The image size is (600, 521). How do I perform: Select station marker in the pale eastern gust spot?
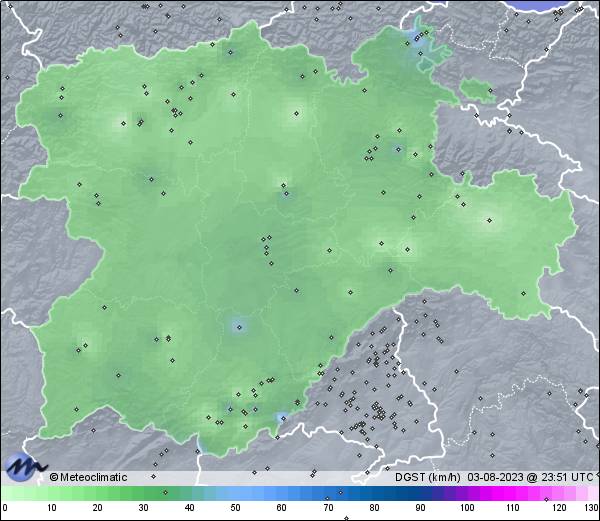[489, 220]
